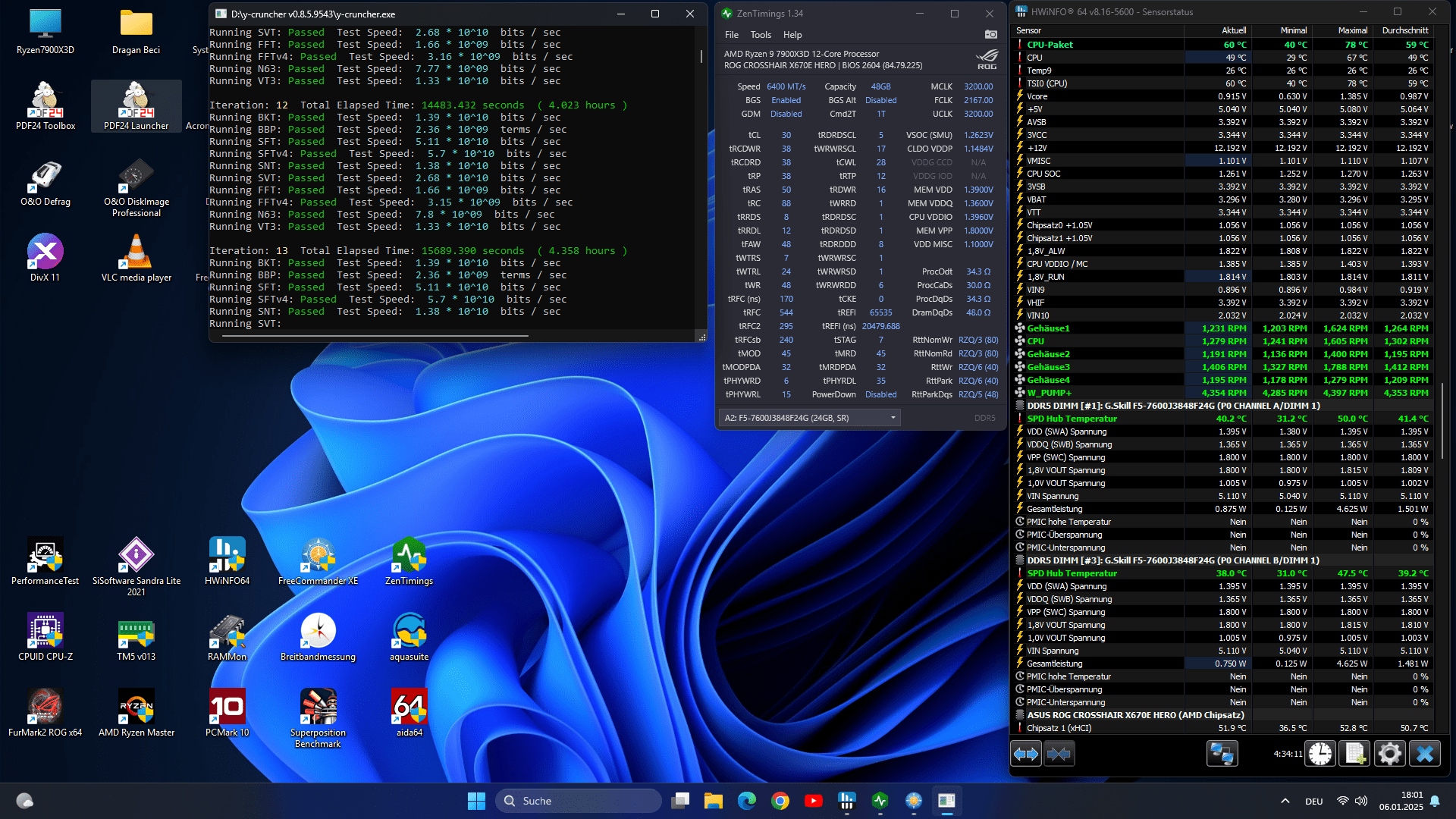Open ZenTimings DIMM slot selection dropdown

tap(809, 418)
